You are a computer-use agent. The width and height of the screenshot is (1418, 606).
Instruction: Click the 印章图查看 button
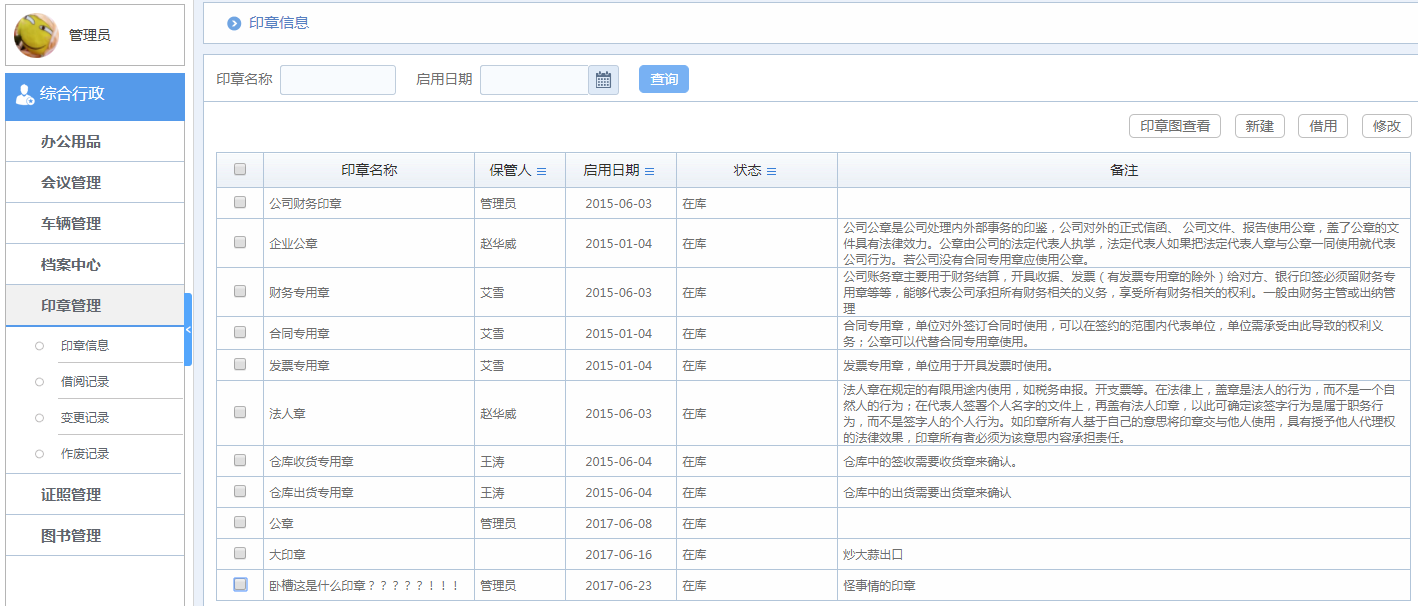pyautogui.click(x=1175, y=126)
